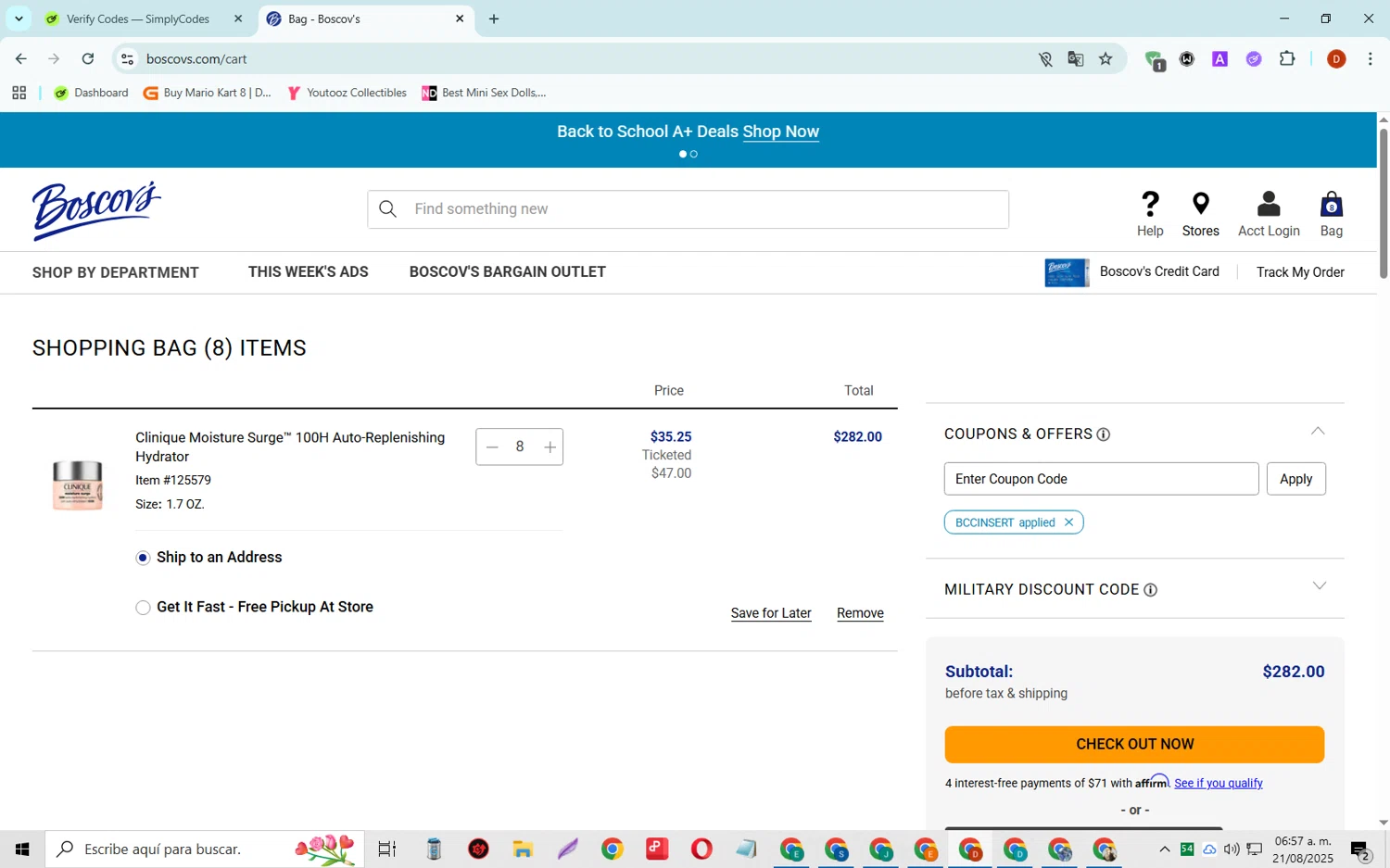Open the Youtooz Collectibles bookmark
The width and height of the screenshot is (1390, 868).
point(347,93)
